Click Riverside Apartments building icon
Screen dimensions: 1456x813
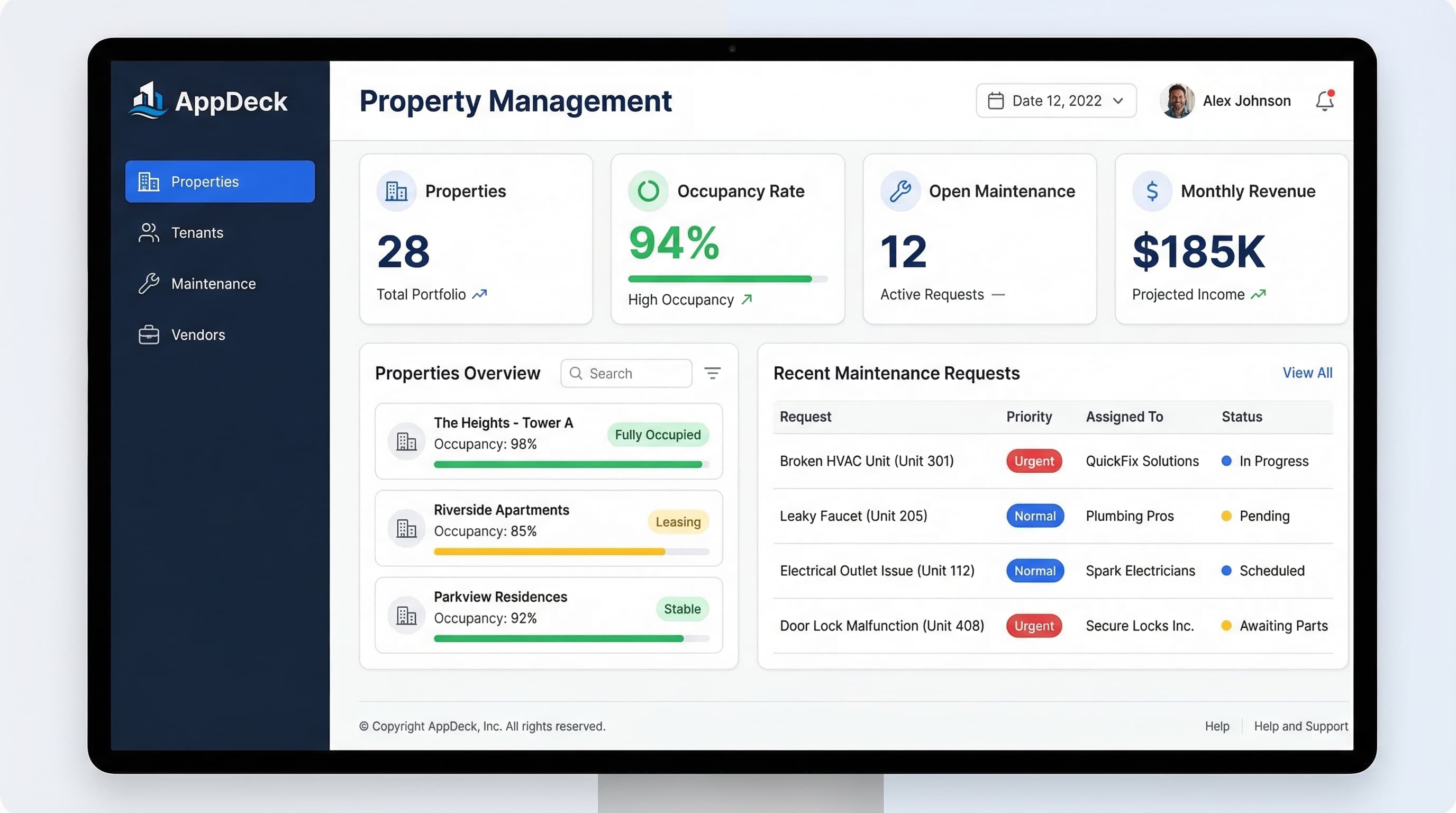click(x=406, y=528)
